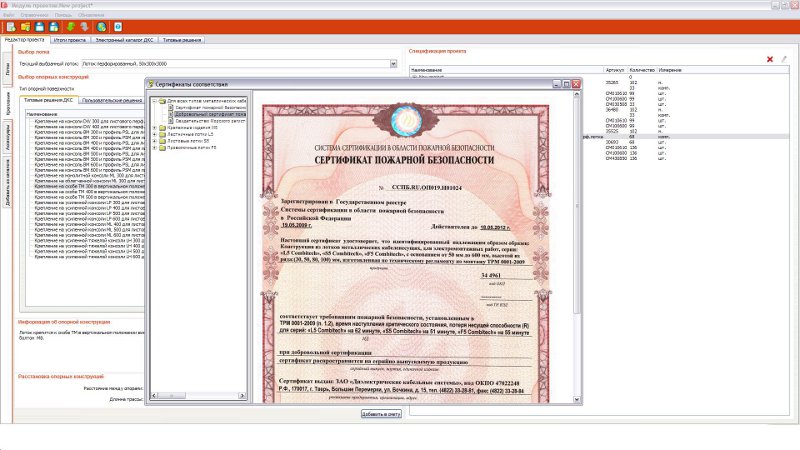Click the pencil edit icon in the specification panel
800x450 pixels.
point(784,59)
